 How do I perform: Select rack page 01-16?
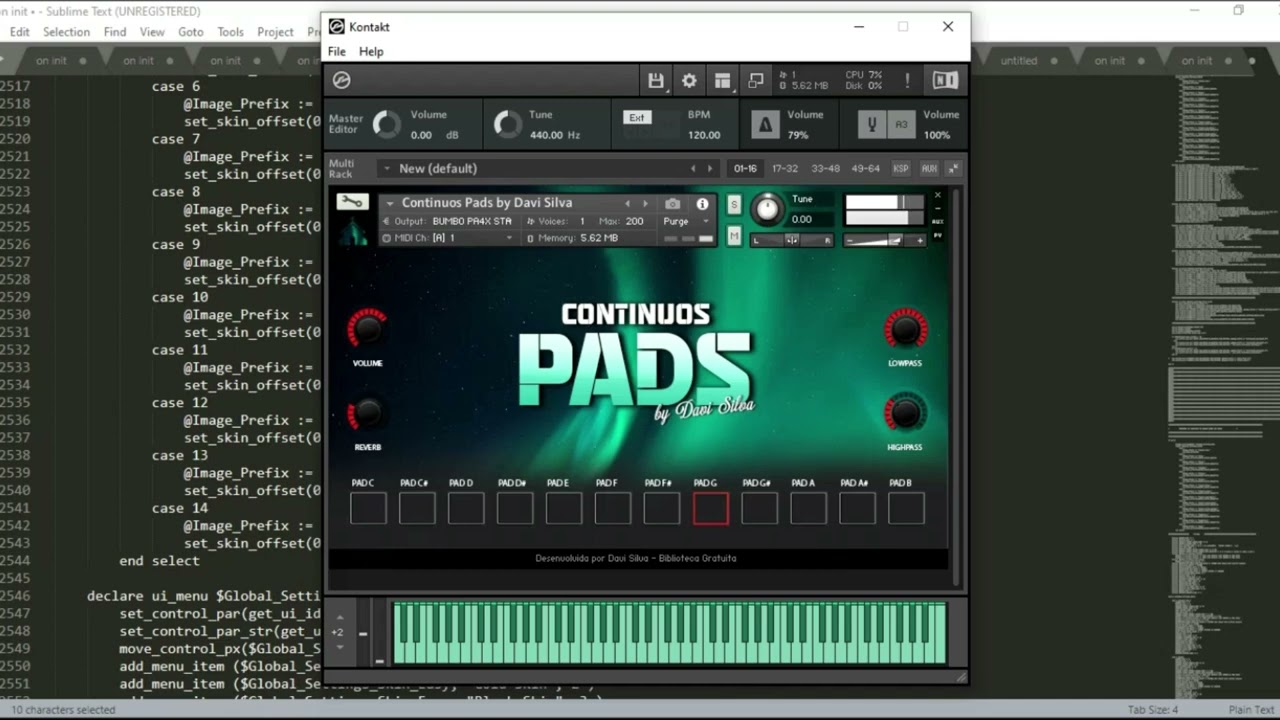(x=746, y=169)
